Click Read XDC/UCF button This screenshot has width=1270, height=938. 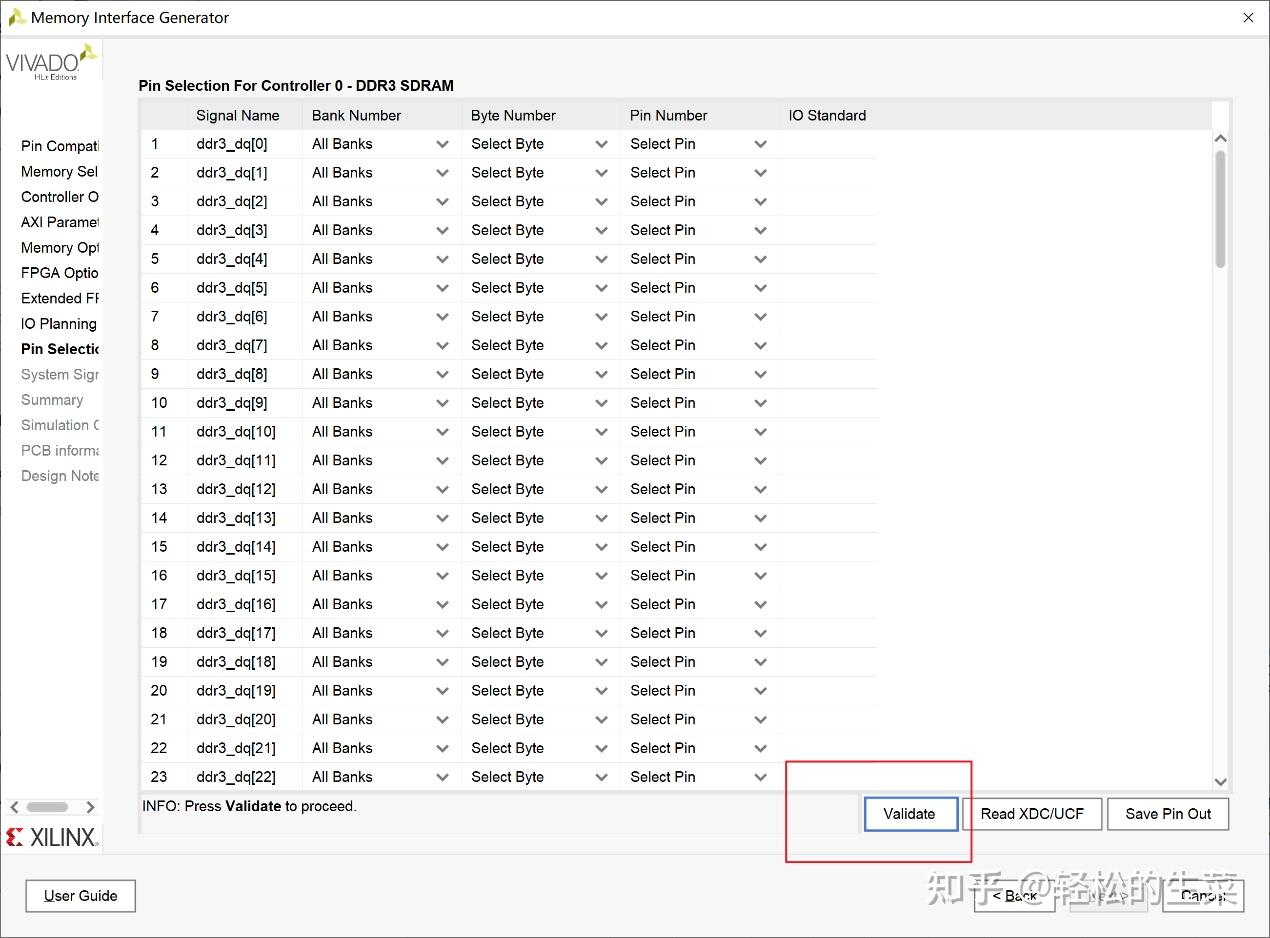coord(1032,814)
